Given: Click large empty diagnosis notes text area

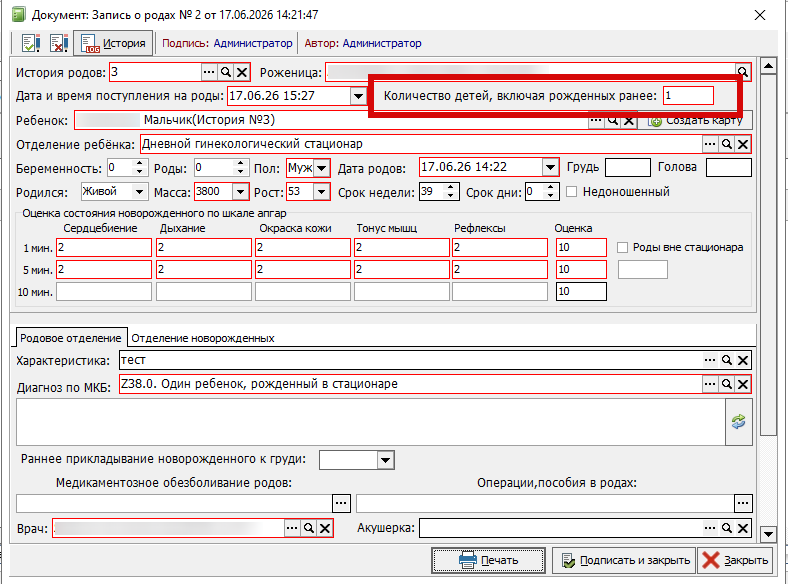Looking at the screenshot, I should 371,422.
